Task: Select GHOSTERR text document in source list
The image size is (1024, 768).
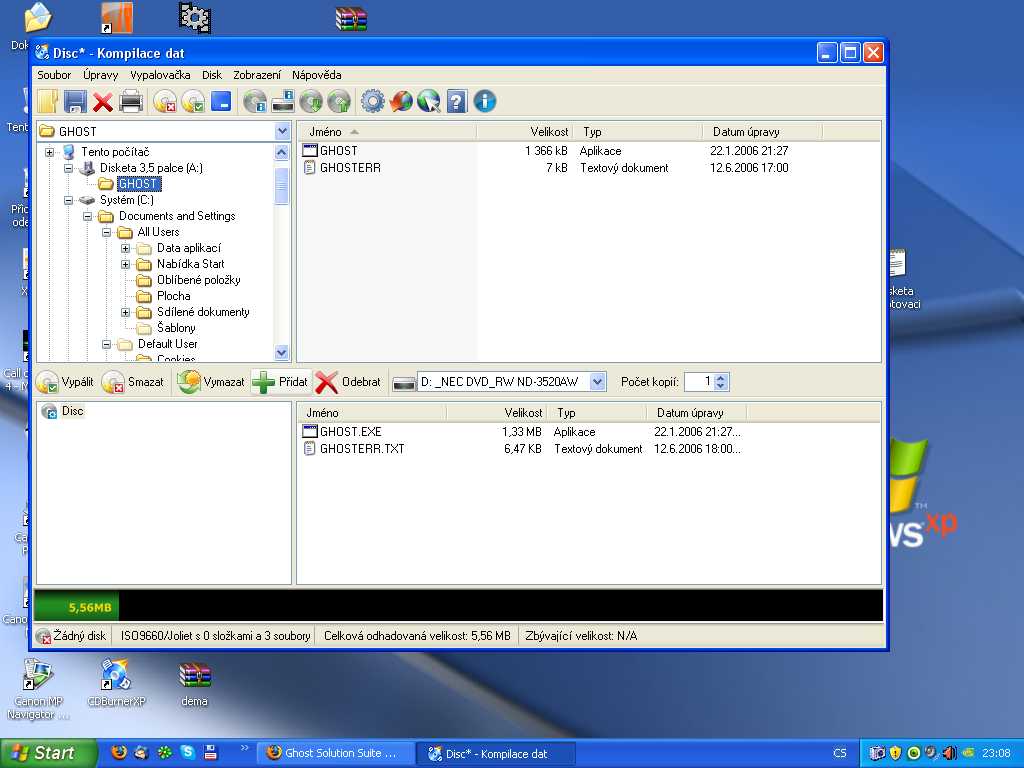Action: click(x=350, y=168)
